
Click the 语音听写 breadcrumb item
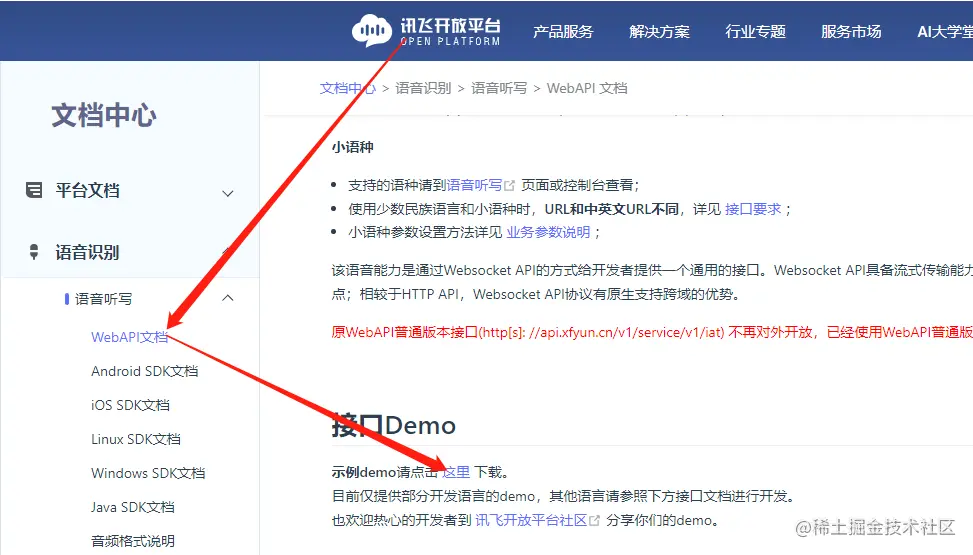pos(499,88)
